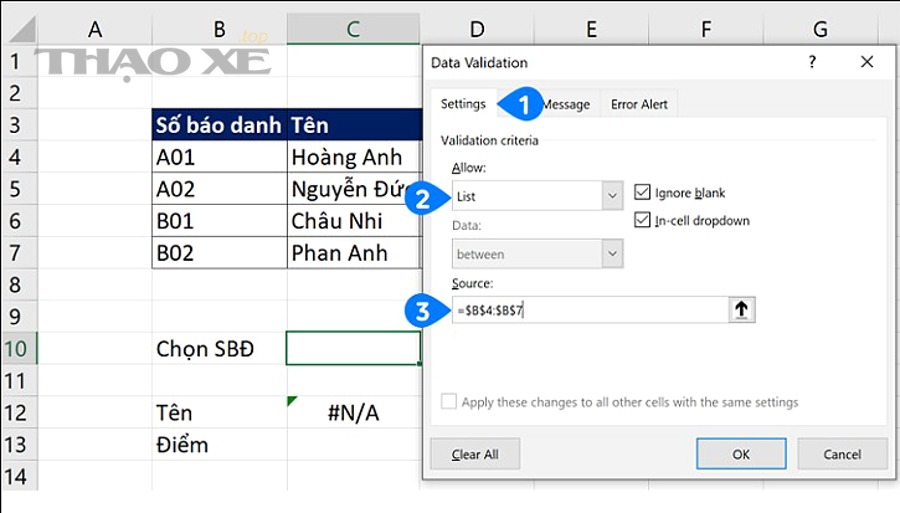Select column E header
This screenshot has height=513, width=900.
click(591, 29)
